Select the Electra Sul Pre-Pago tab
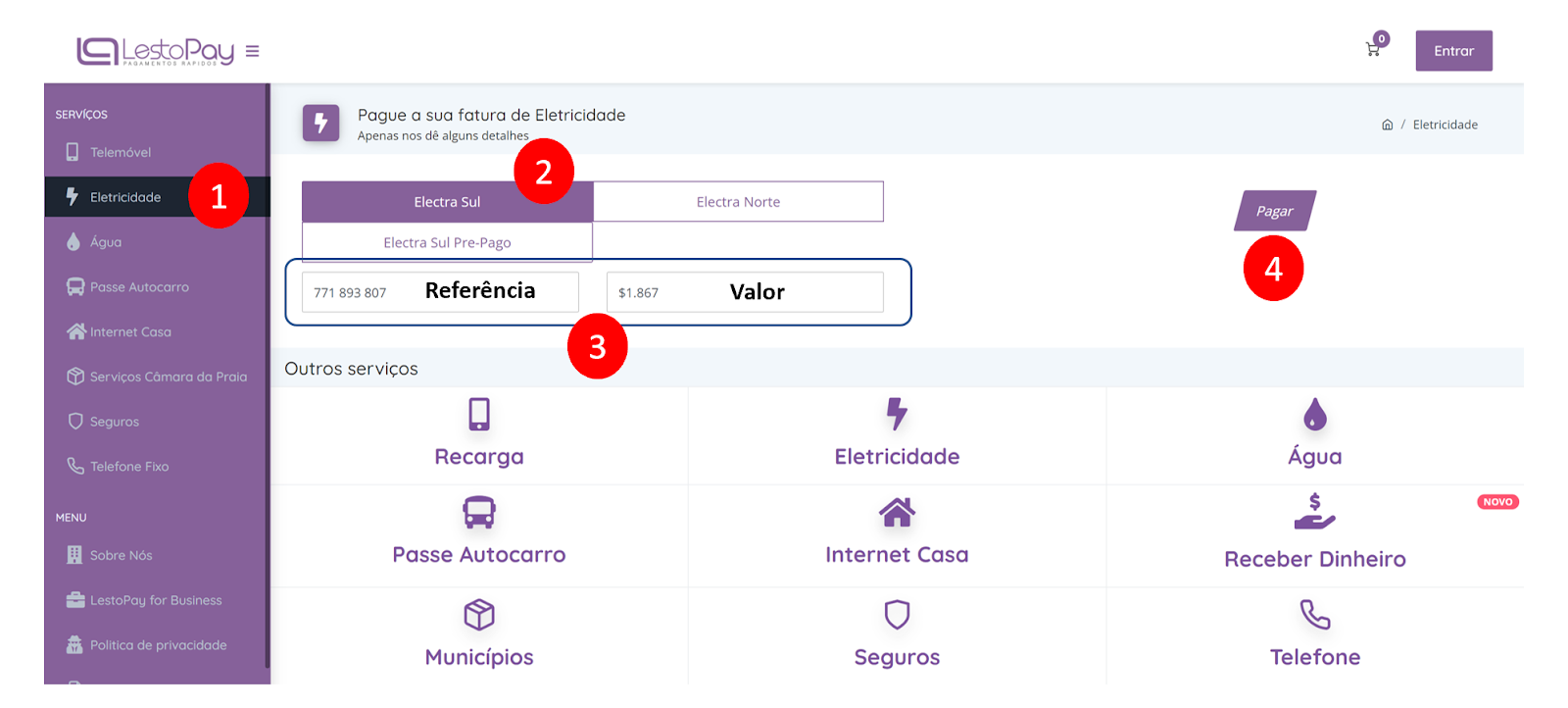Image resolution: width=1568 pixels, height=708 pixels. click(x=447, y=242)
